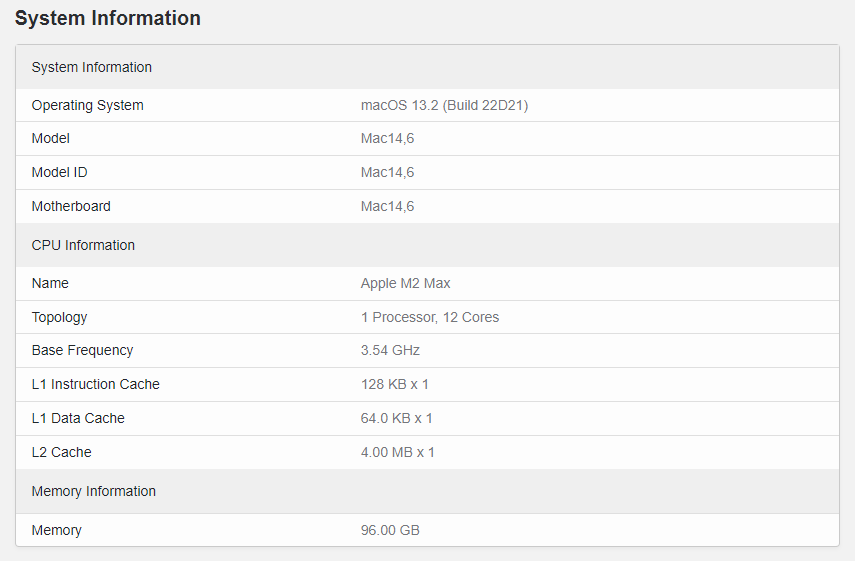Click the Operating System row label
855x561 pixels.
[x=87, y=105]
